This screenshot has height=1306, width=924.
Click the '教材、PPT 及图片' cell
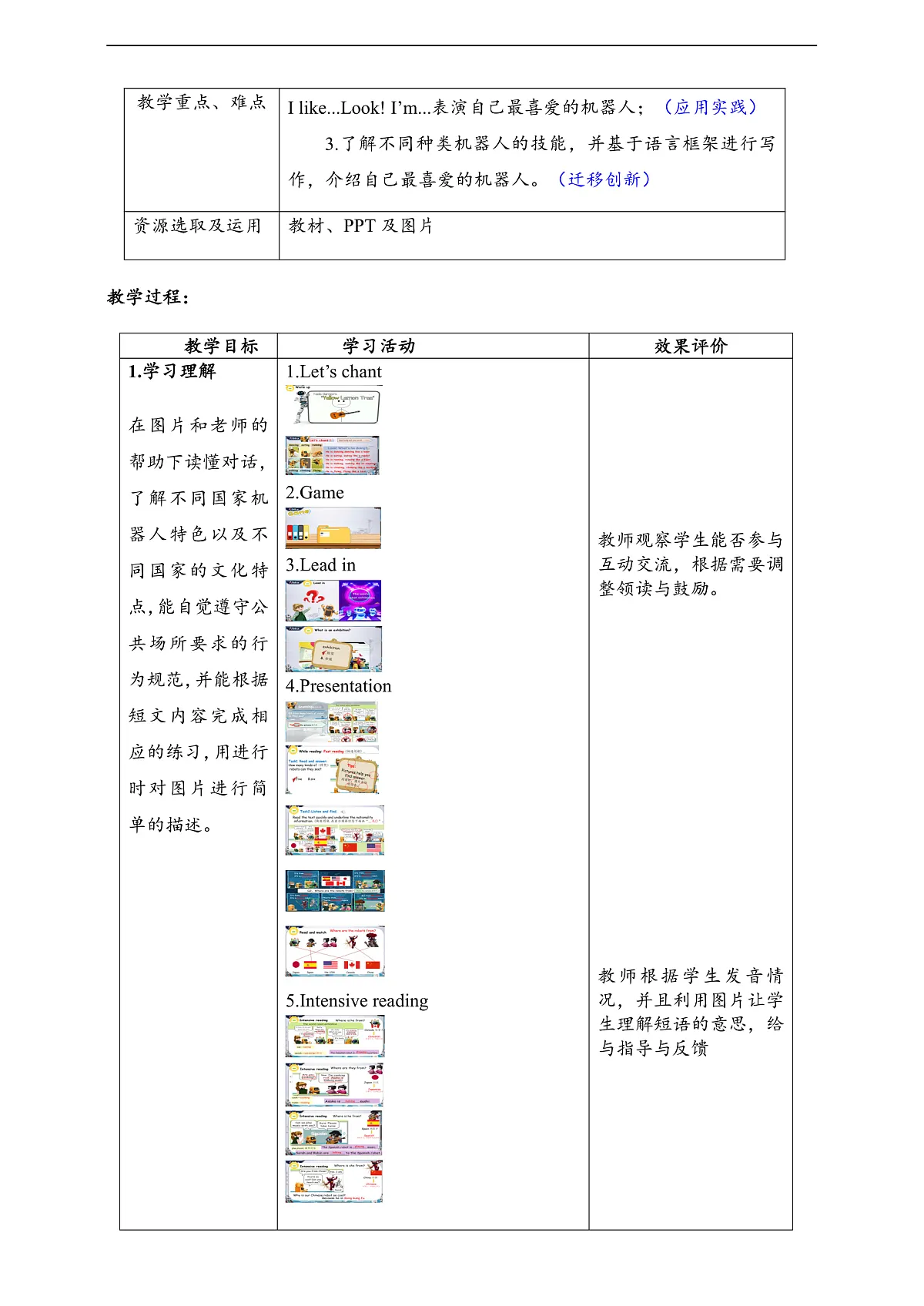(361, 226)
